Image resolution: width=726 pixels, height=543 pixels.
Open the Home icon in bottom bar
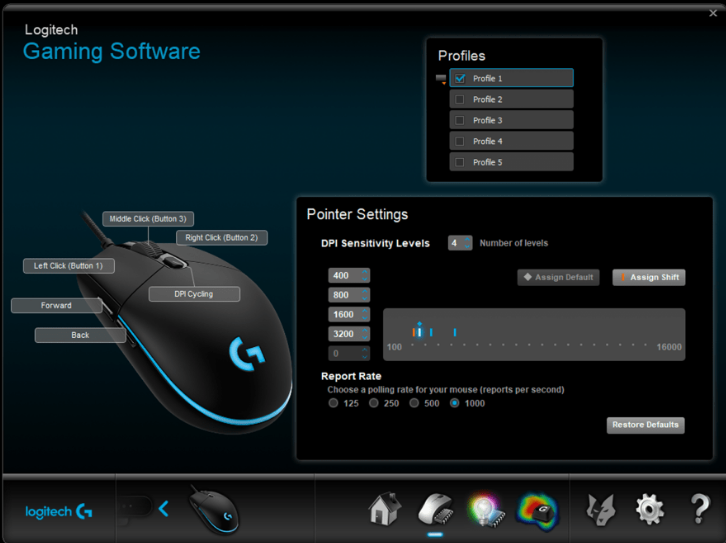[x=385, y=509]
